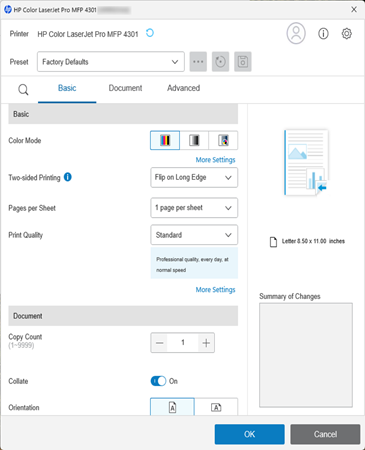Viewport: 365px width, 450px height.
Task: Click the printer name 'HP Color LaserJet Pro MFP 4301'
Action: click(88, 34)
